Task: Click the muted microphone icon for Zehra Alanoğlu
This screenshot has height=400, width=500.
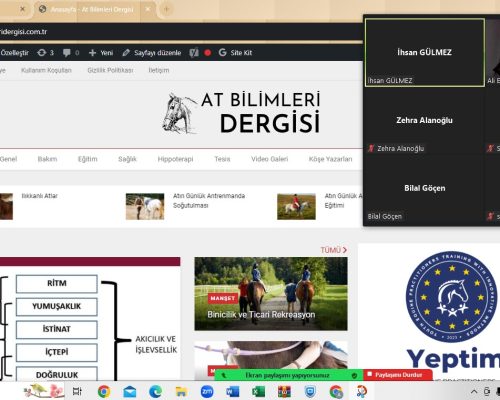Action: click(x=371, y=148)
